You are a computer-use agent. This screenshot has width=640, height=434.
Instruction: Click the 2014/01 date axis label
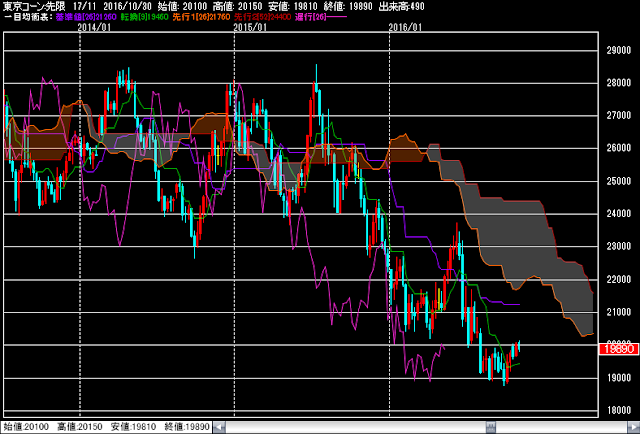click(x=94, y=27)
